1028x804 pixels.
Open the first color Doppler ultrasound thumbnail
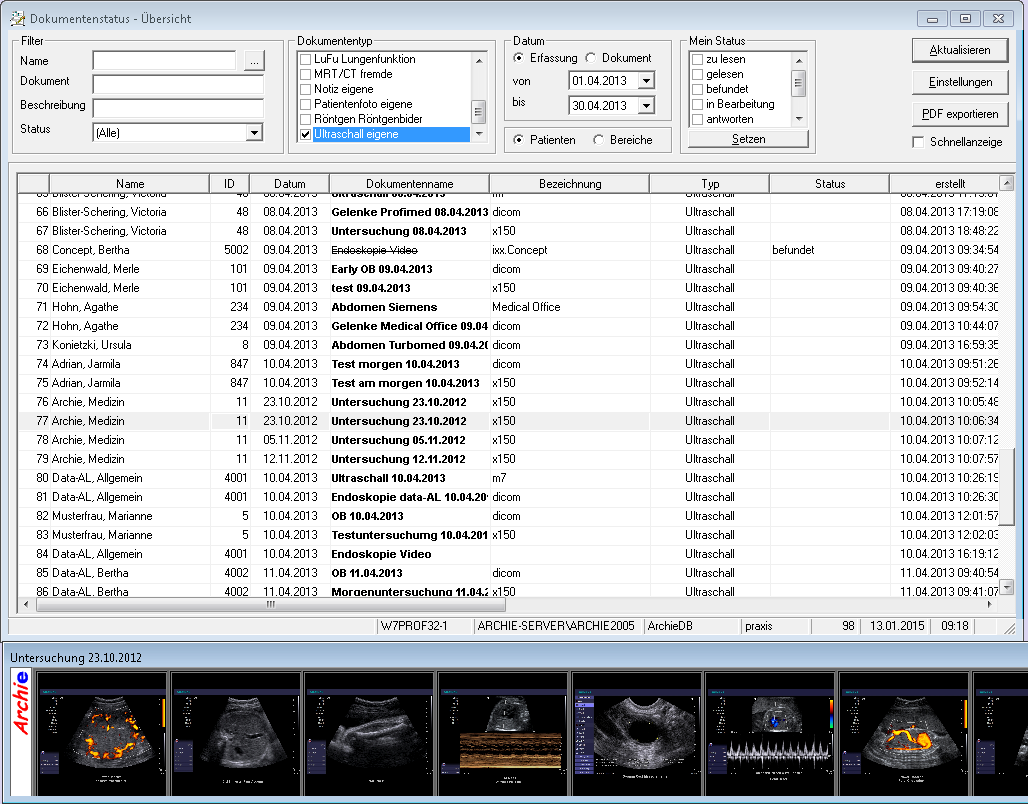tap(101, 733)
